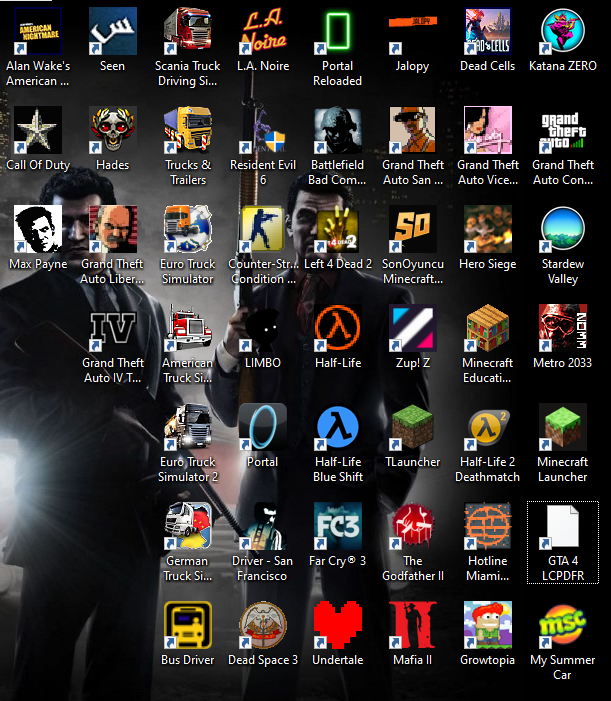Click the Jalopy game shortcut
This screenshot has width=611, height=701.
point(413,31)
